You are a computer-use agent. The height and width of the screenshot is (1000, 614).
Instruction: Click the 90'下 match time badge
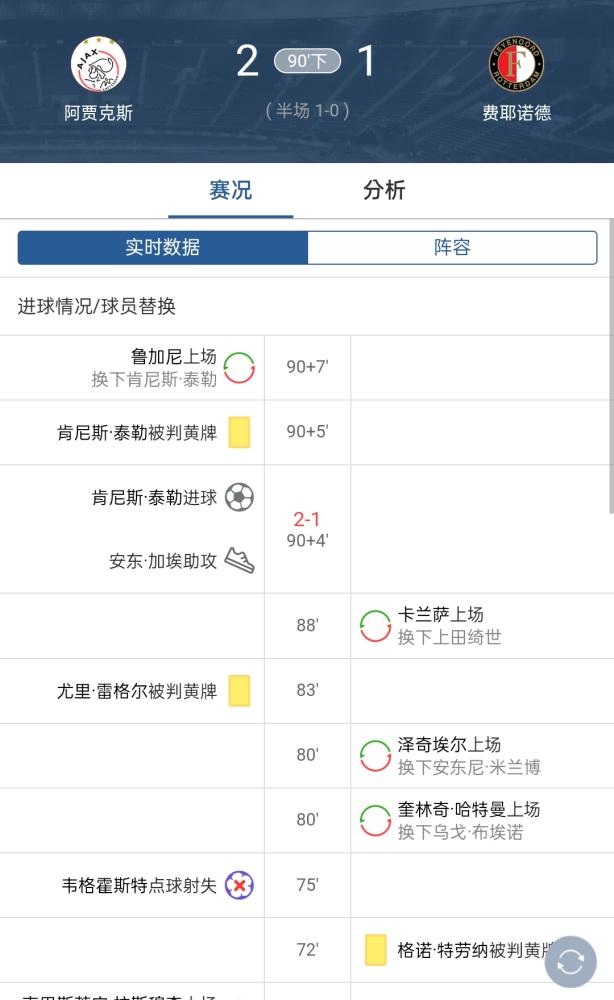click(307, 61)
